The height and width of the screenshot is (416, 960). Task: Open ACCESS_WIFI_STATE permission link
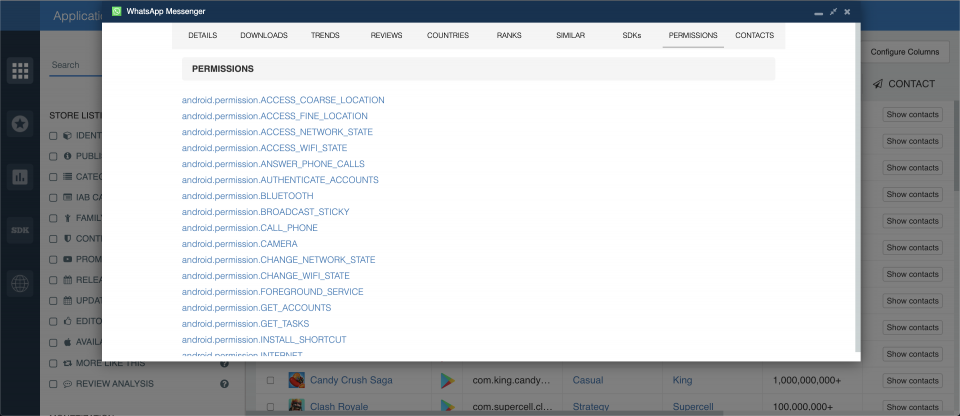pos(264,148)
